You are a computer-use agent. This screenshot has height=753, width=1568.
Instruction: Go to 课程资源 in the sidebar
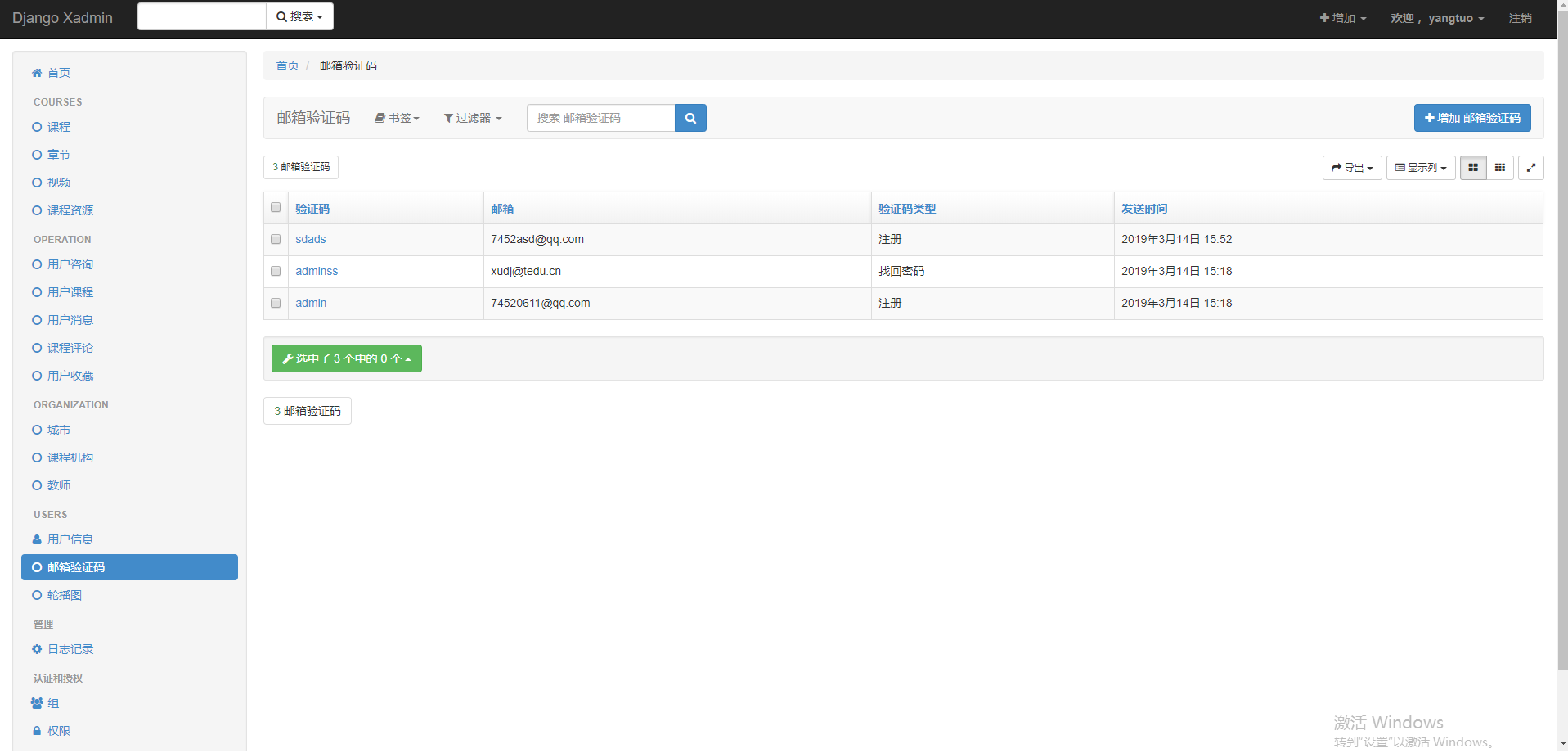click(x=70, y=210)
